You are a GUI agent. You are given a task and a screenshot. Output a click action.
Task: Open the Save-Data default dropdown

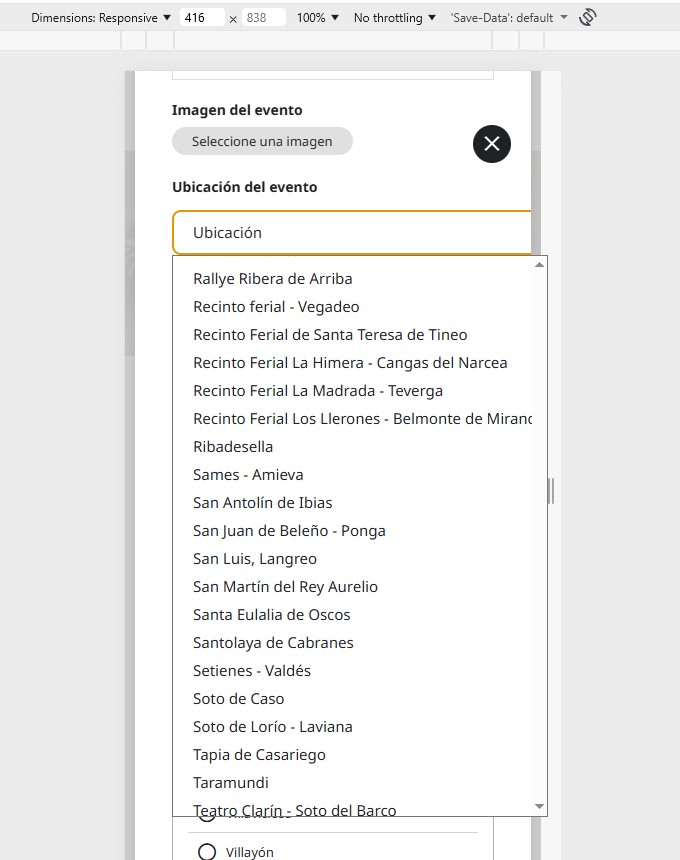click(x=508, y=18)
